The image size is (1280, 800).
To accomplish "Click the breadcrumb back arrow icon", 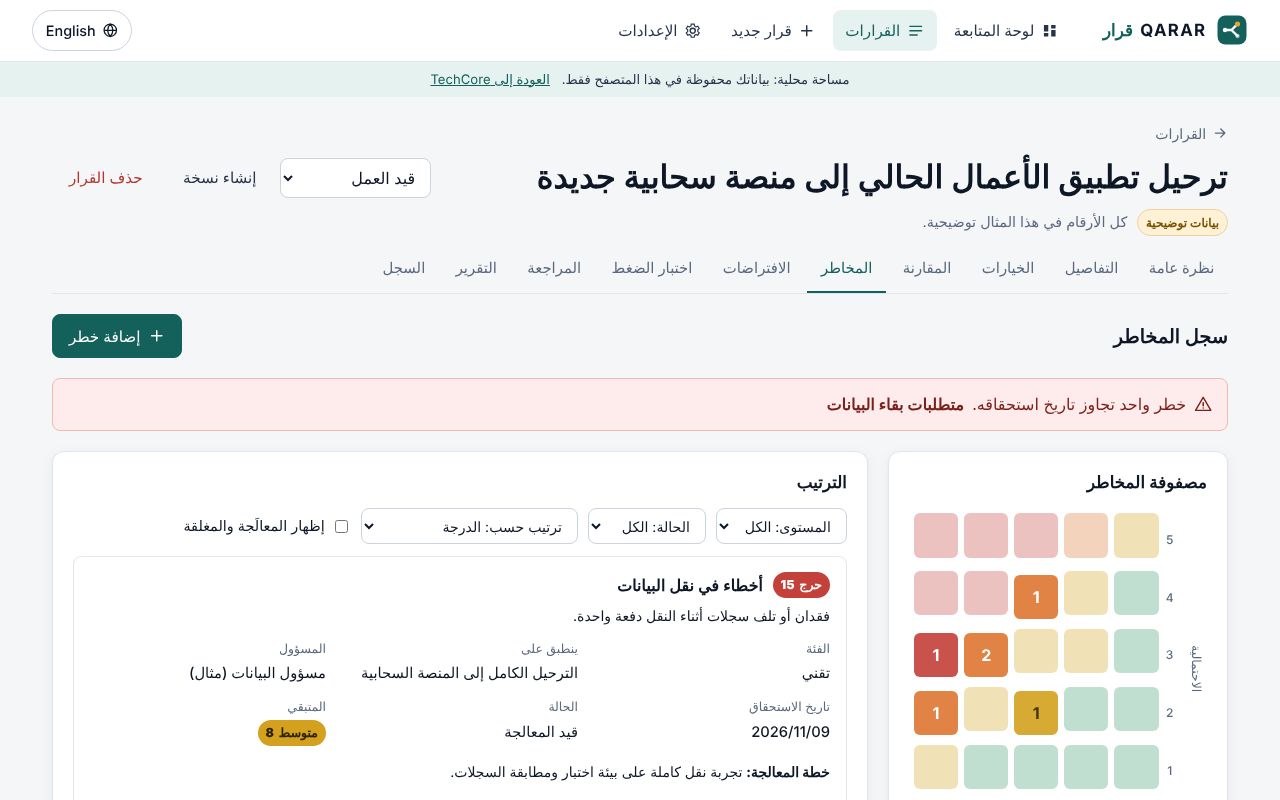I will tap(1220, 133).
